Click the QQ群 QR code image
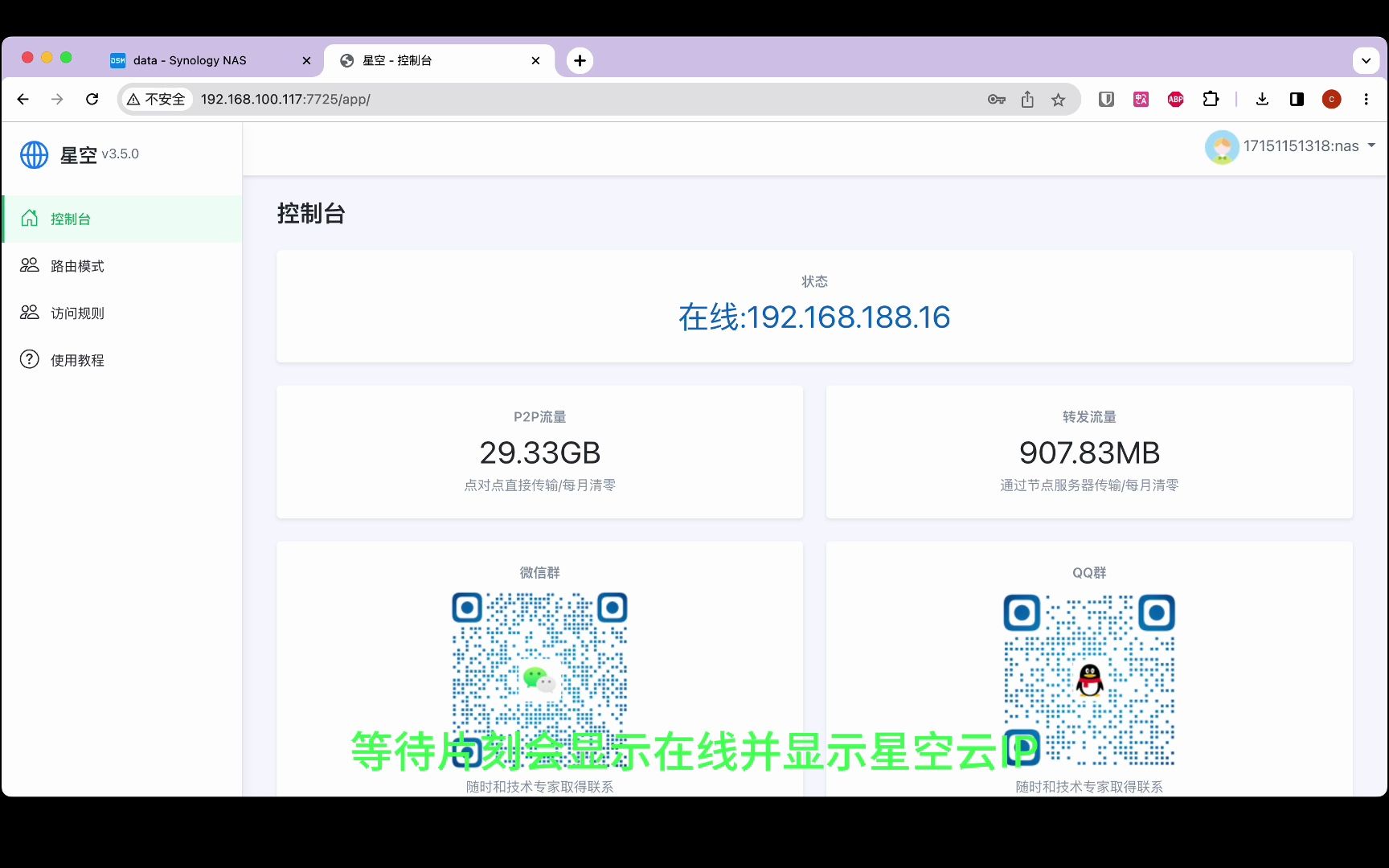1389x868 pixels. click(1089, 680)
